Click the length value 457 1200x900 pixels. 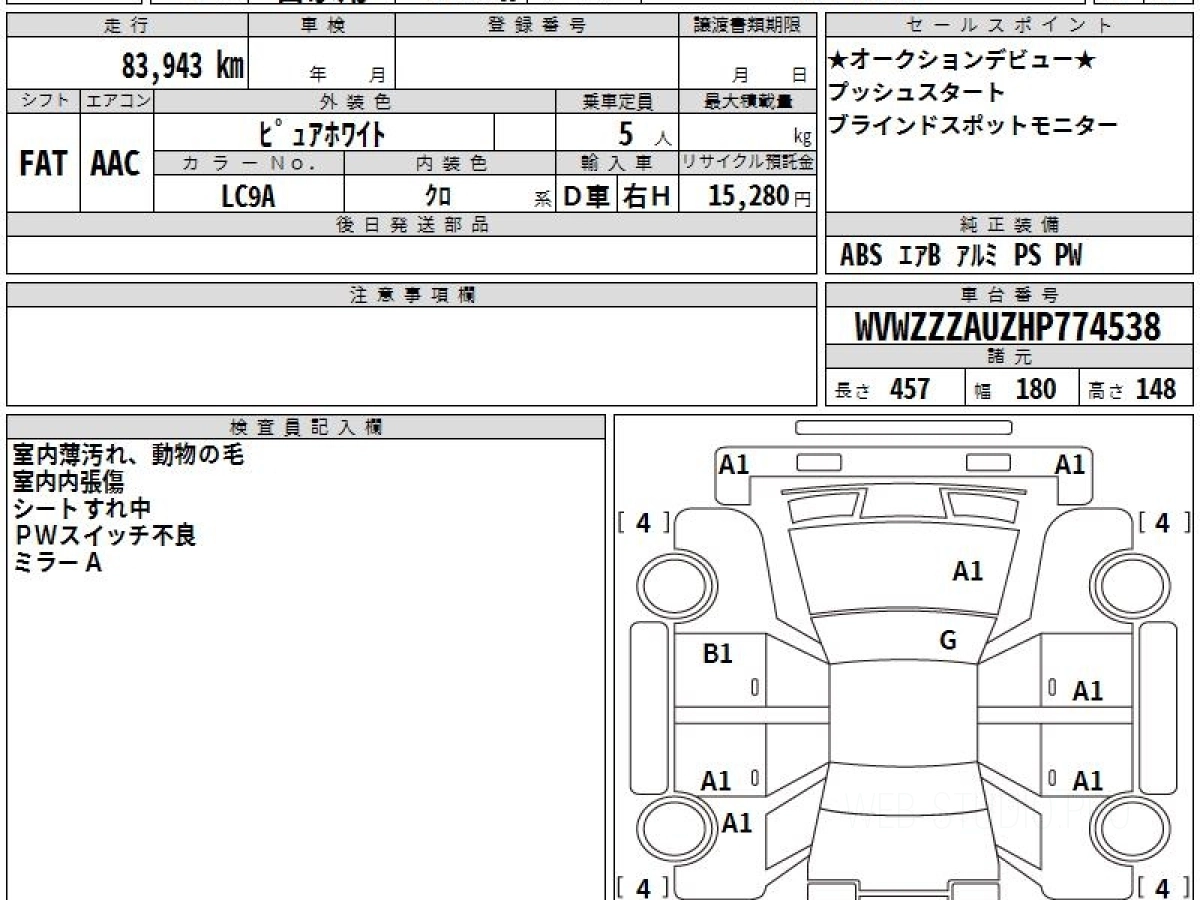tap(910, 389)
